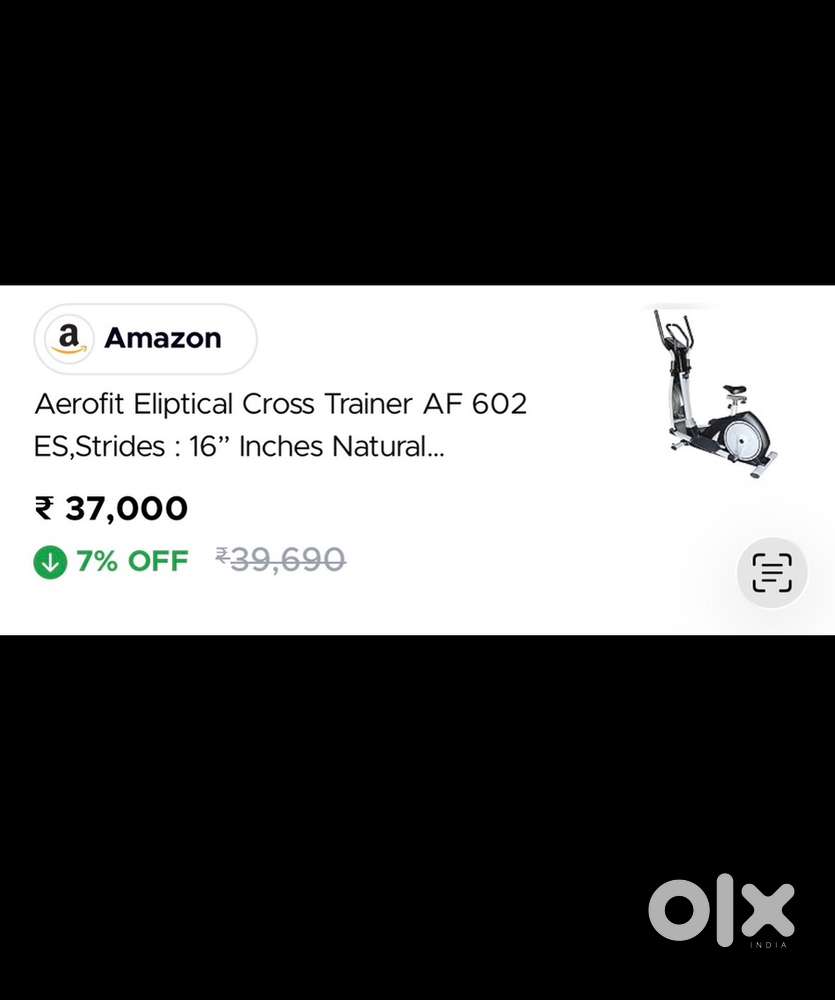Click the word 'Amazon' in the badge
835x1000 pixels.
[163, 338]
